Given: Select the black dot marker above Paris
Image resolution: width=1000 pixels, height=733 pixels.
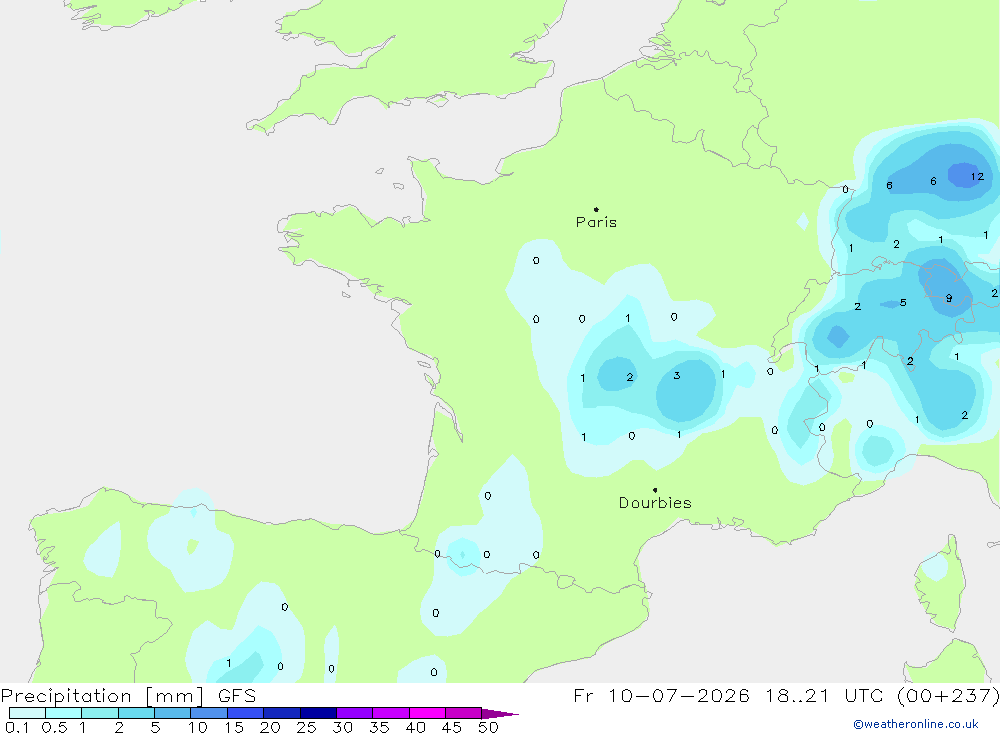Looking at the screenshot, I should click(x=596, y=209).
